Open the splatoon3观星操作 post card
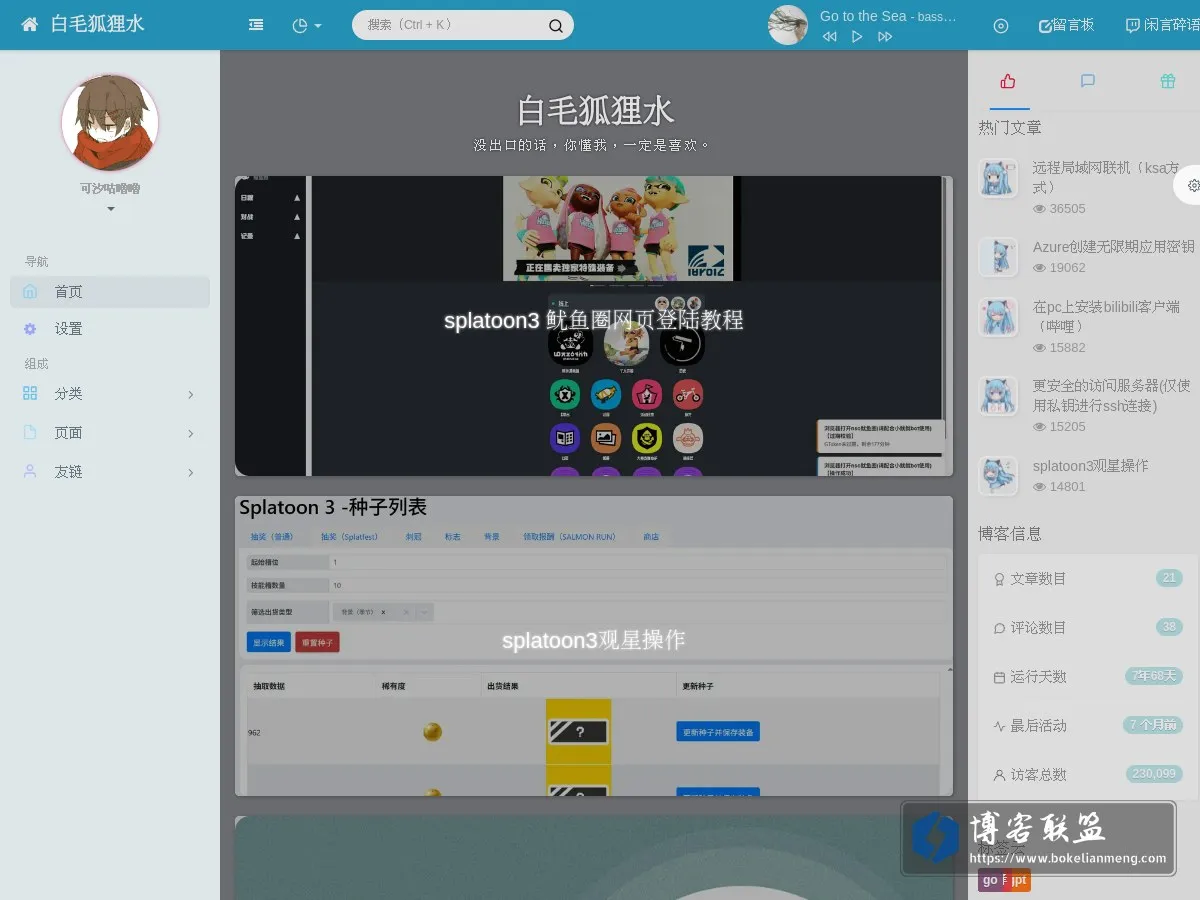1200x900 pixels. (594, 646)
